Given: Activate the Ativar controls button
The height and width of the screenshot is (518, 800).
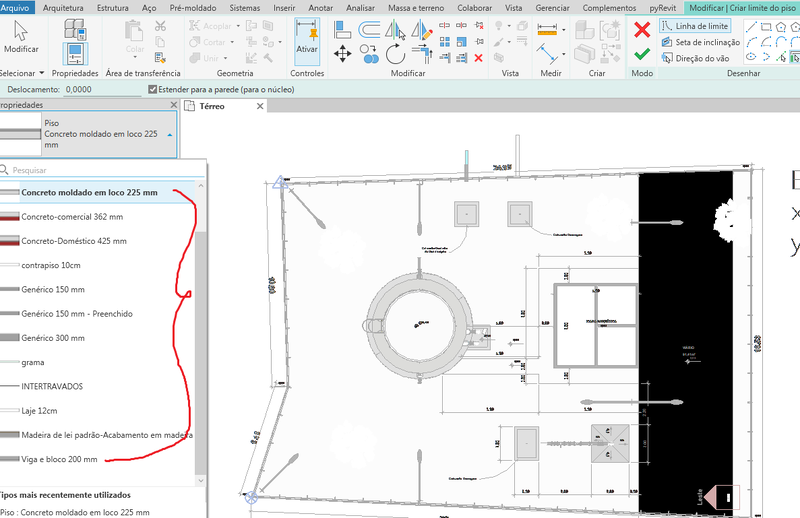Looking at the screenshot, I should pos(307,42).
